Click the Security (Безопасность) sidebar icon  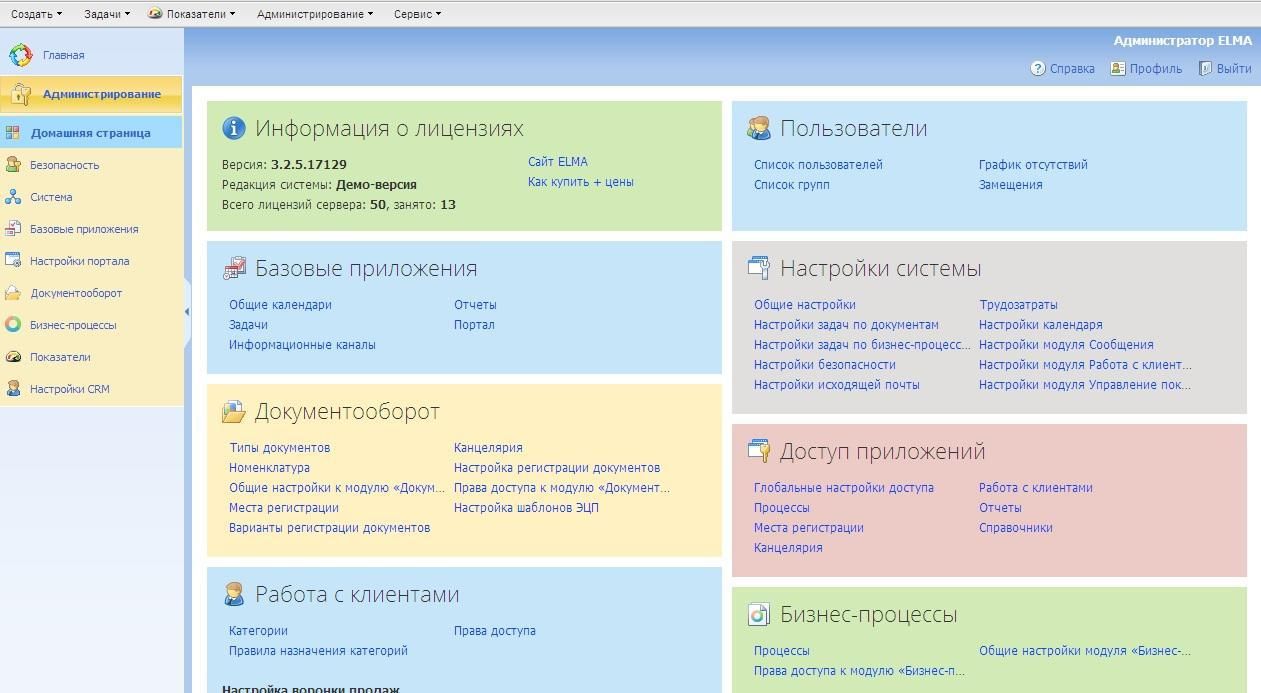(13, 165)
